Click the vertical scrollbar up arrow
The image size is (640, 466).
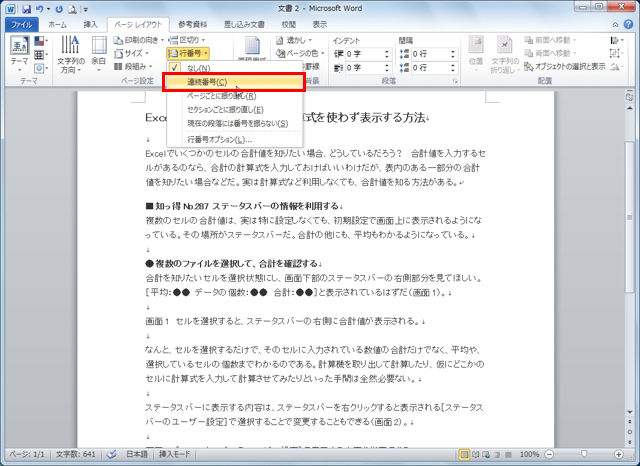629,108
